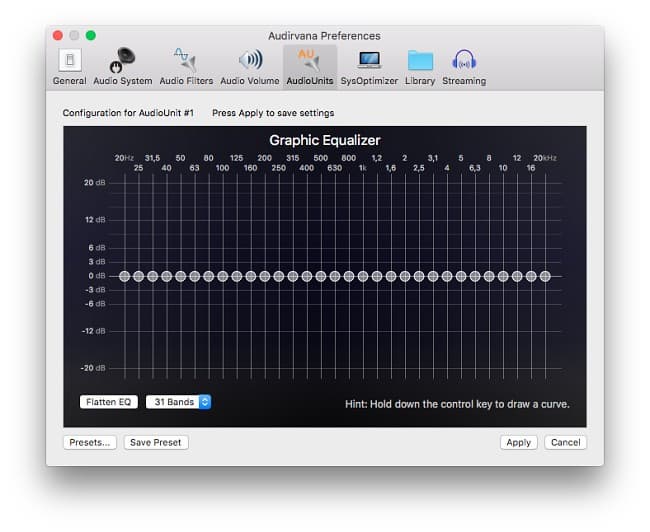
Task: Click the 10 kHz band slider knob
Action: point(503,276)
